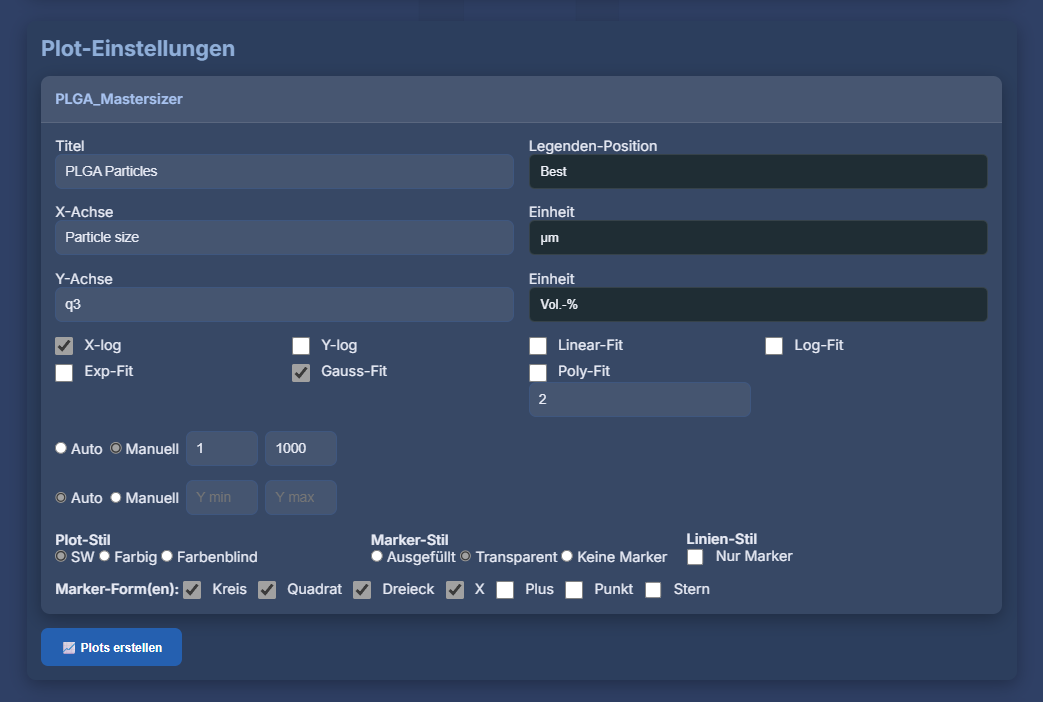Viewport: 1043px width, 702px height.
Task: Disable the Gauss-Fit checkbox
Action: tap(301, 372)
